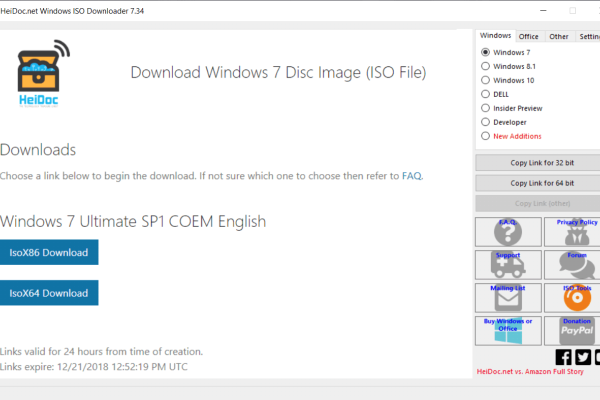Select the New Additions radio option

coord(486,135)
